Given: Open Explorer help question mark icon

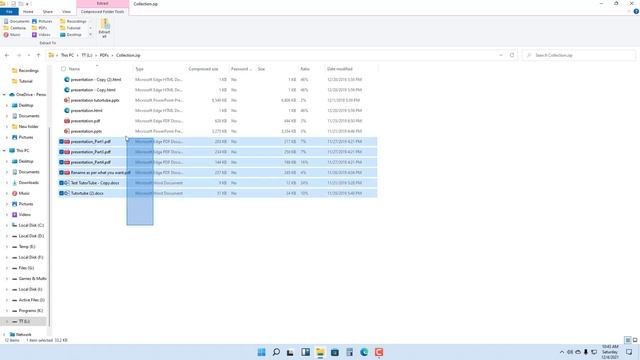Looking at the screenshot, I should point(636,11).
